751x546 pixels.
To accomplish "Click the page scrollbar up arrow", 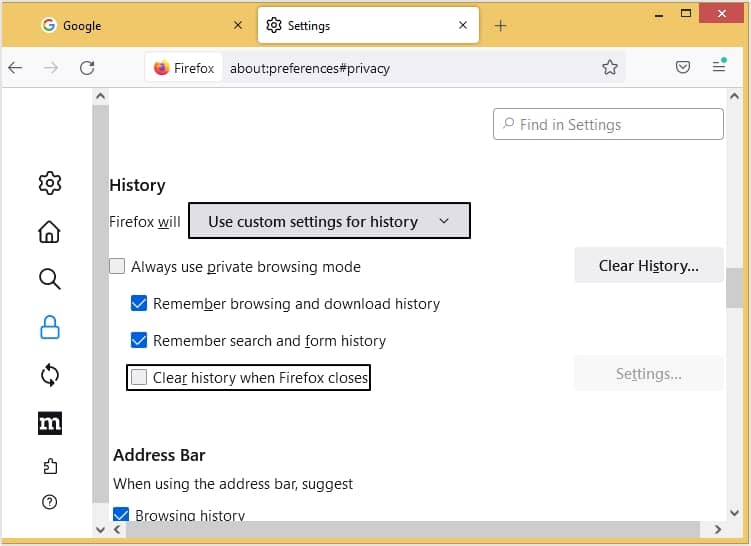I will [734, 96].
